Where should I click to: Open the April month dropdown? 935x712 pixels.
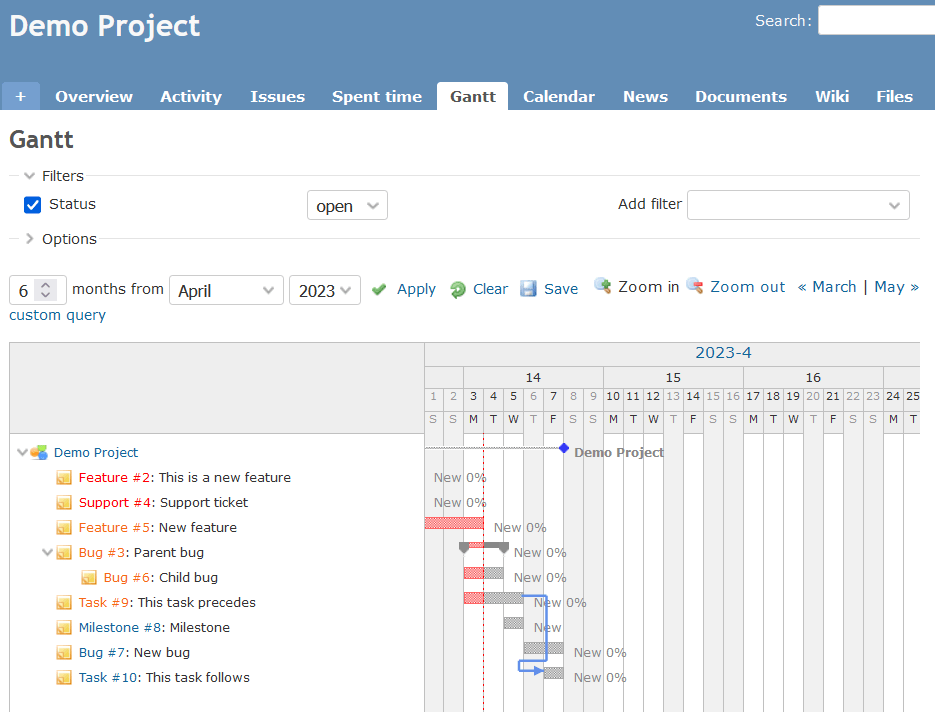click(226, 289)
